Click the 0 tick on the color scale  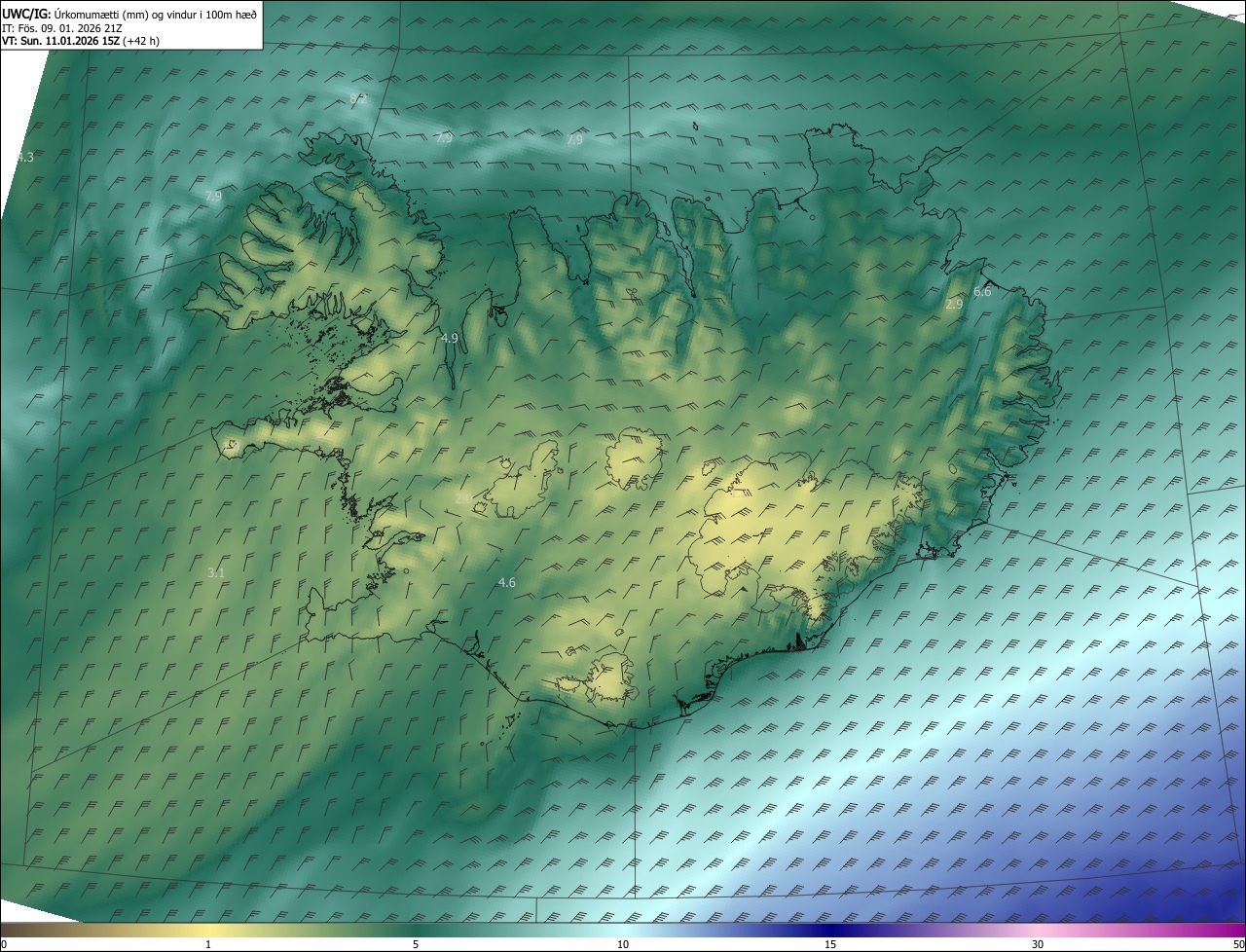3,944
